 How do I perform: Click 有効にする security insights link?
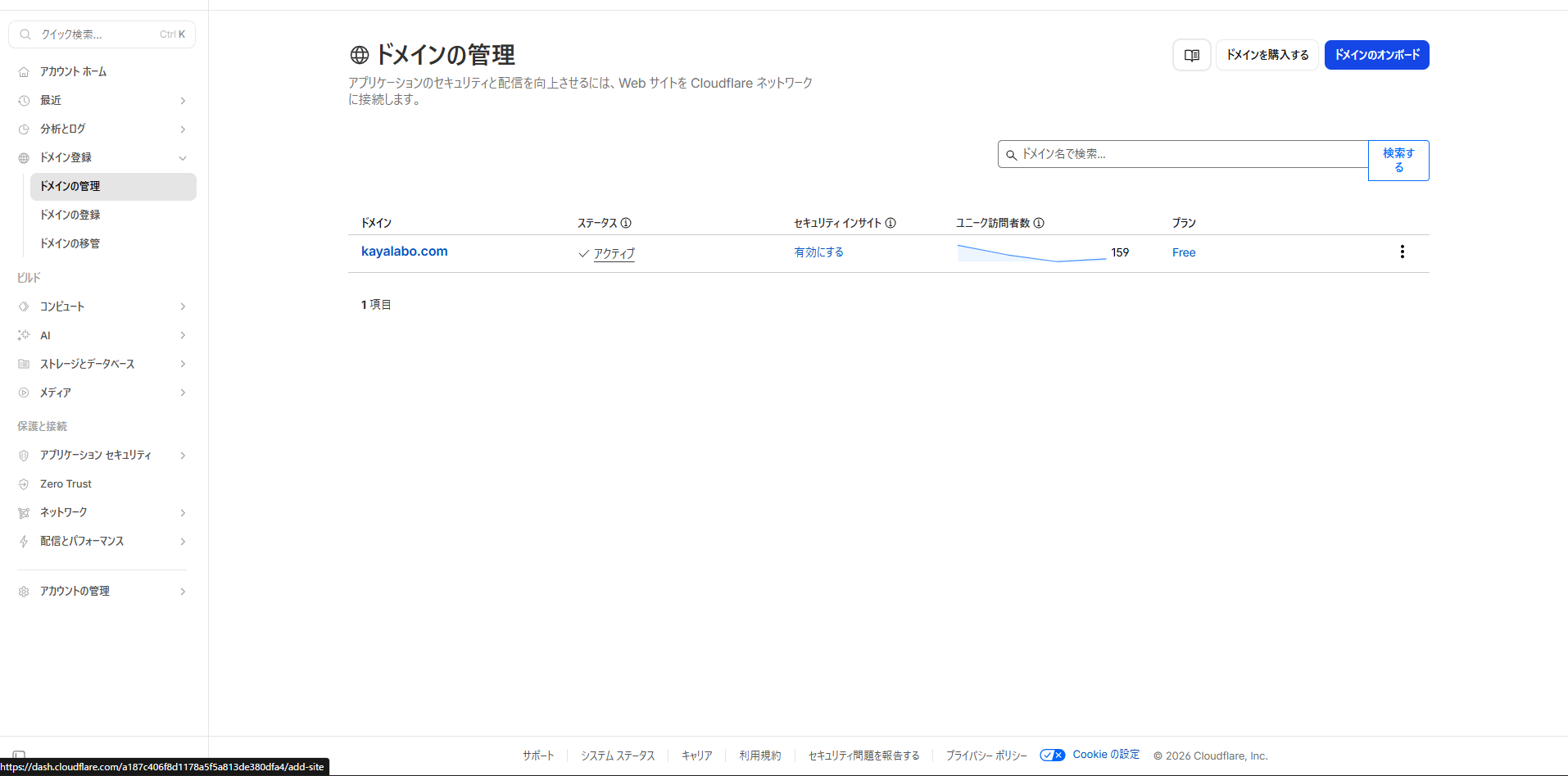pos(818,252)
